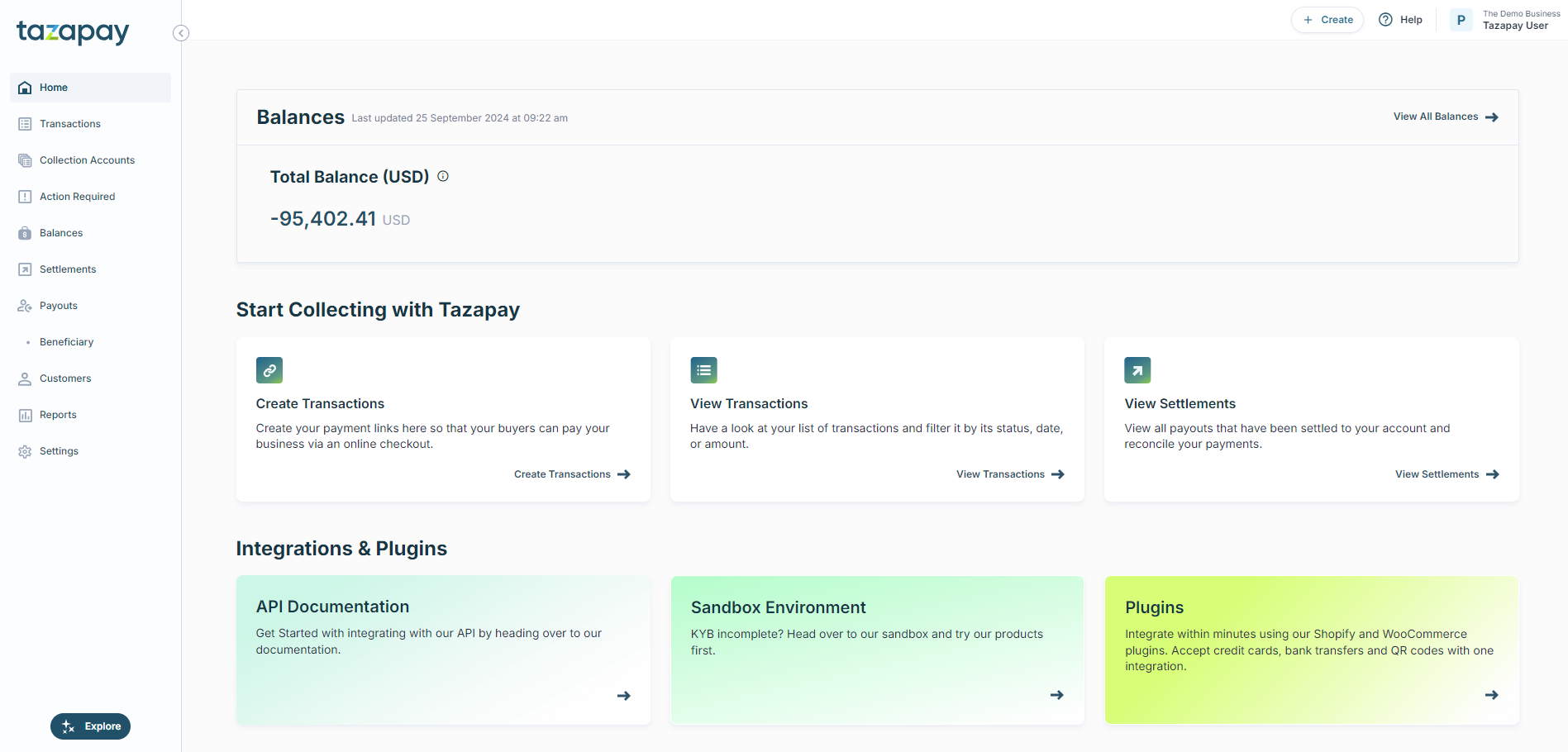Click the Payouts people icon
This screenshot has height=752, width=1568.
(25, 306)
